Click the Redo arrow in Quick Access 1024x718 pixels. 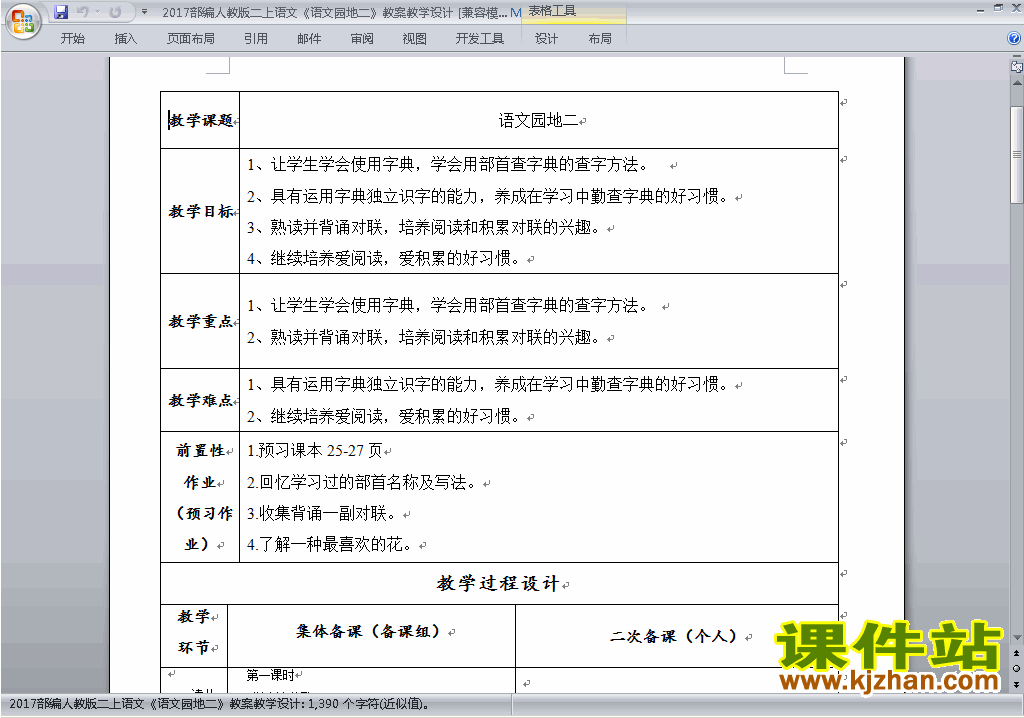click(x=115, y=12)
